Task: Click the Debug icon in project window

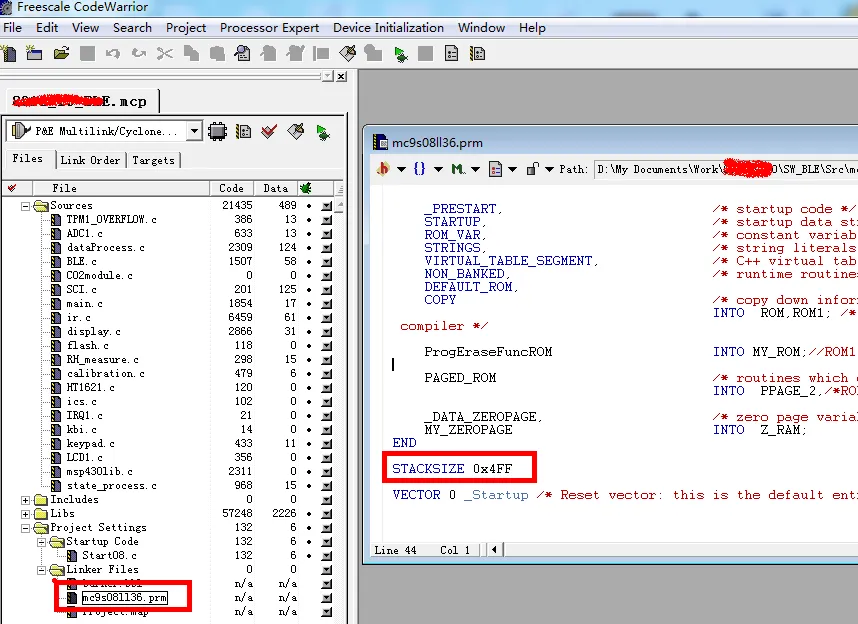Action: pyautogui.click(x=323, y=132)
